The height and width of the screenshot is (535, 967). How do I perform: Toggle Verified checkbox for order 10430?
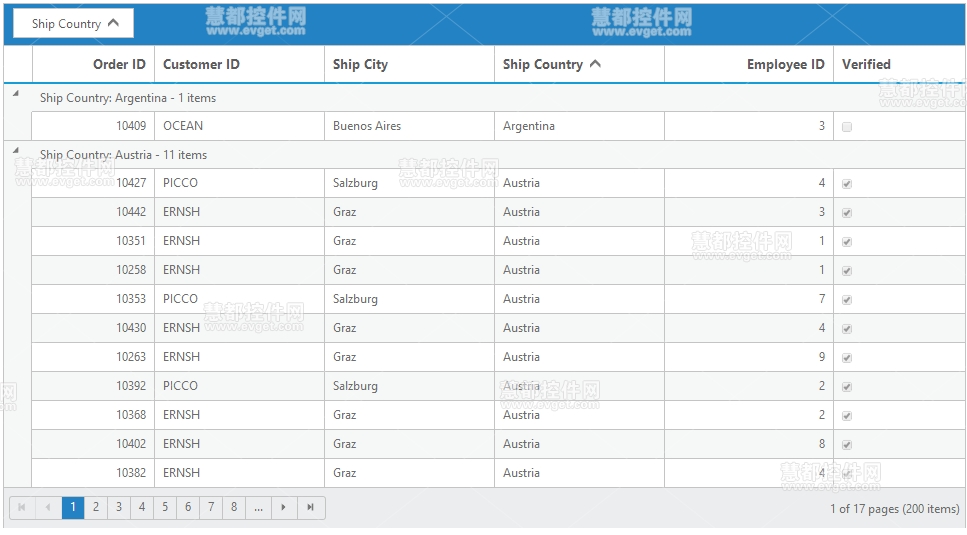(847, 329)
